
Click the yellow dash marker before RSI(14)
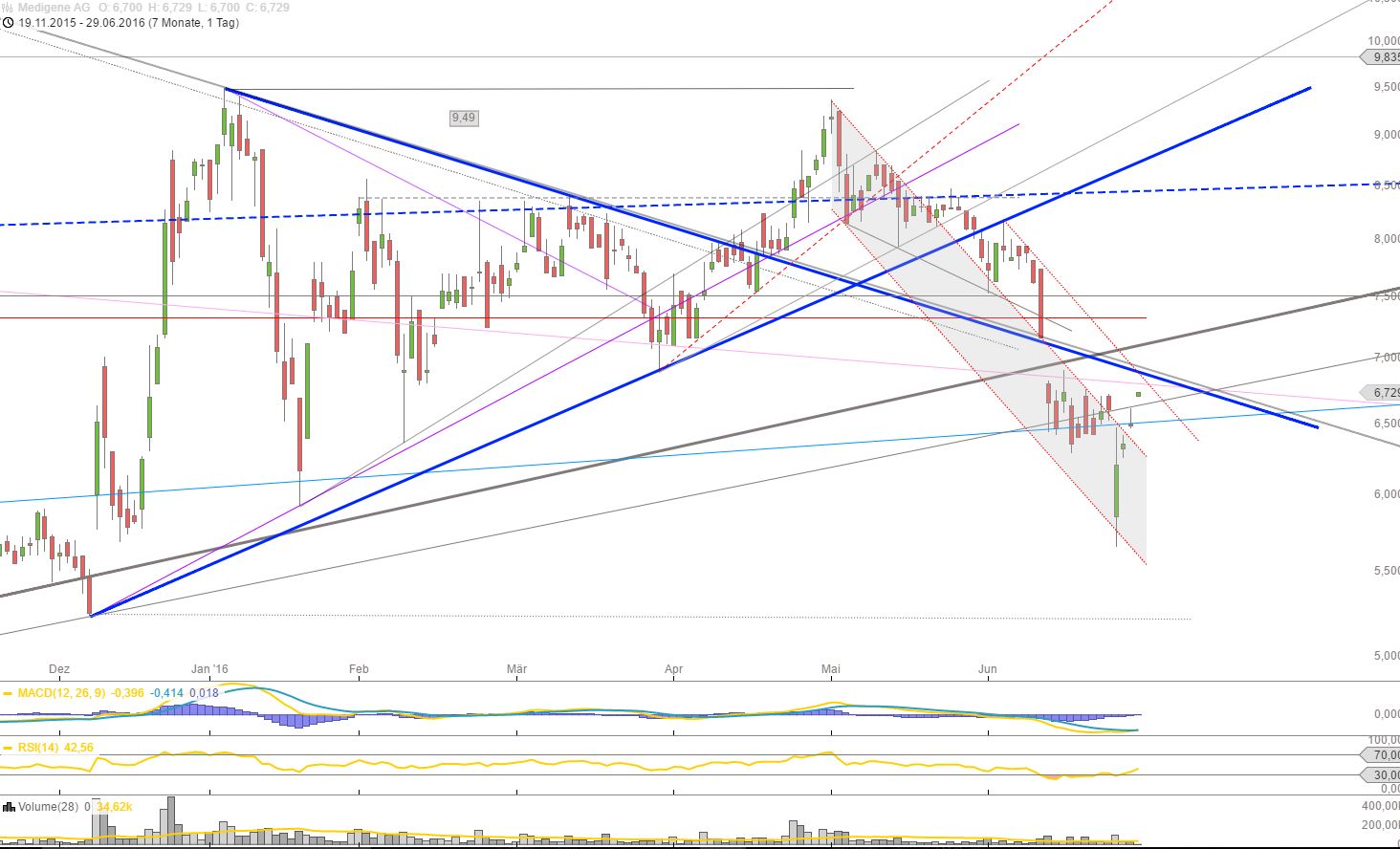coord(7,747)
